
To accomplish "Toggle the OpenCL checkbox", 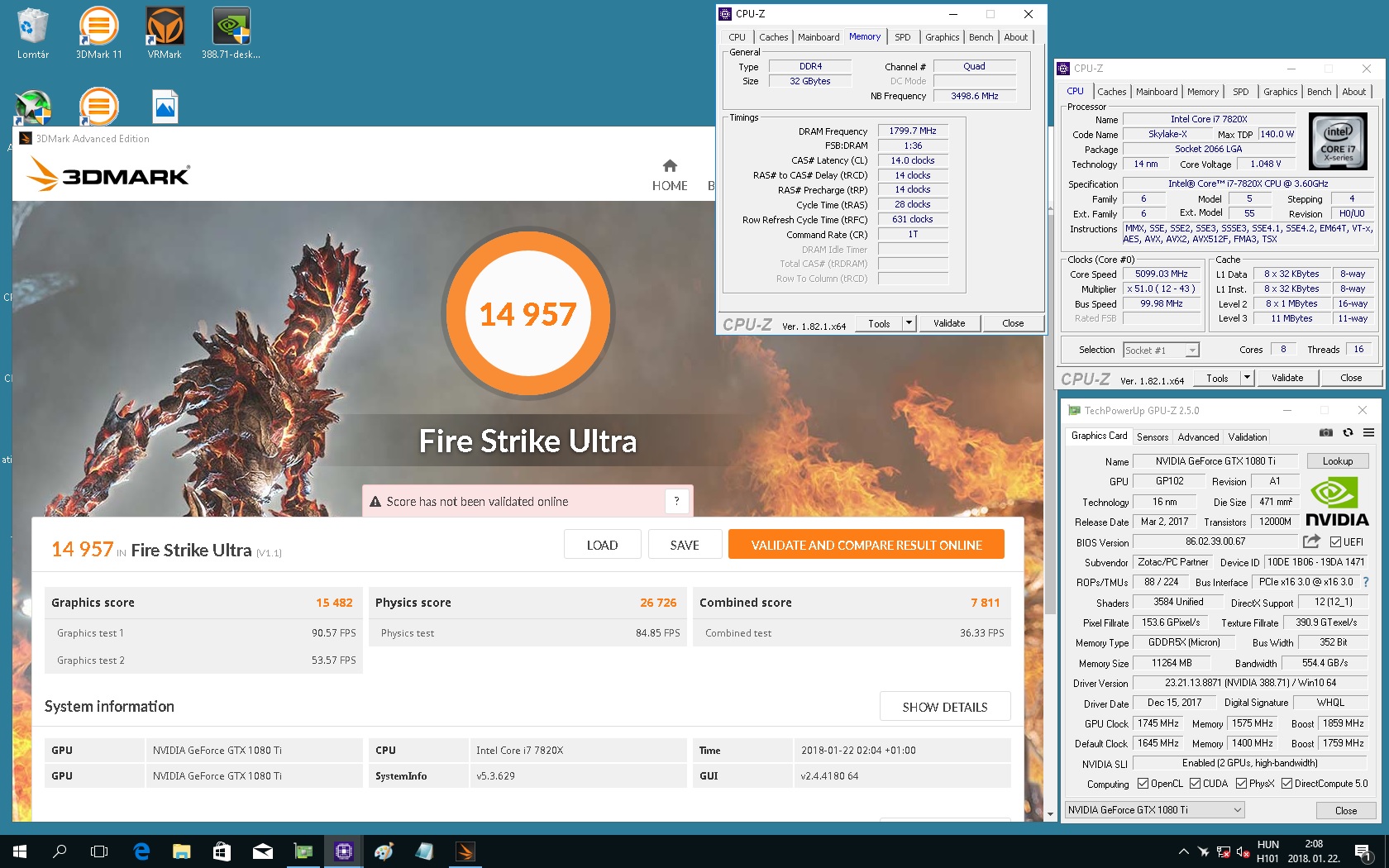I will point(1143,784).
